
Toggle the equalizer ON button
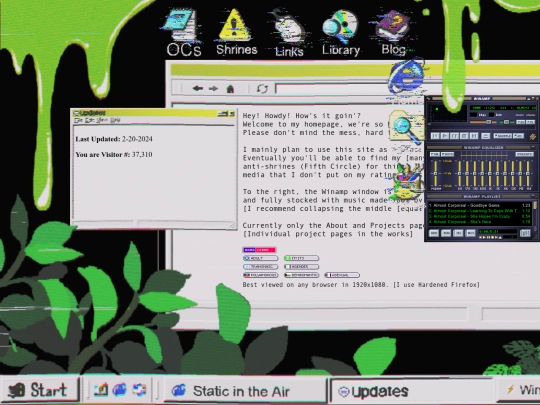pos(435,154)
